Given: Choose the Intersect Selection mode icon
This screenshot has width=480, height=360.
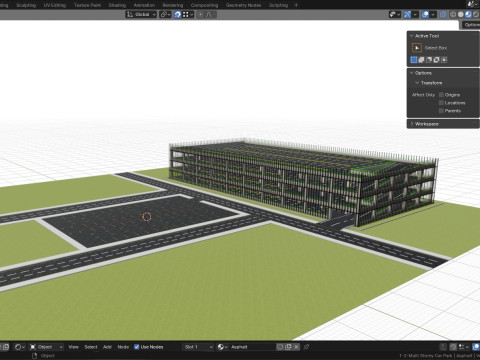Looking at the screenshot, I should (x=444, y=60).
